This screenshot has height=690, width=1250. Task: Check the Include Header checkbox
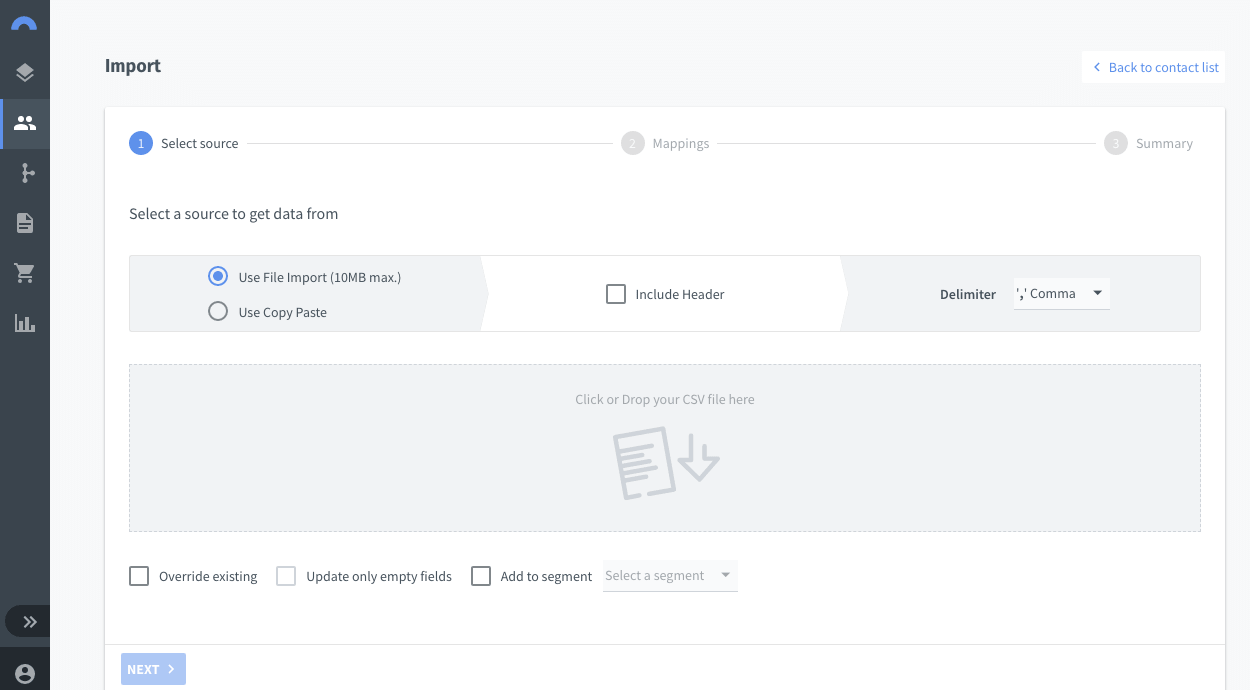[x=616, y=294]
